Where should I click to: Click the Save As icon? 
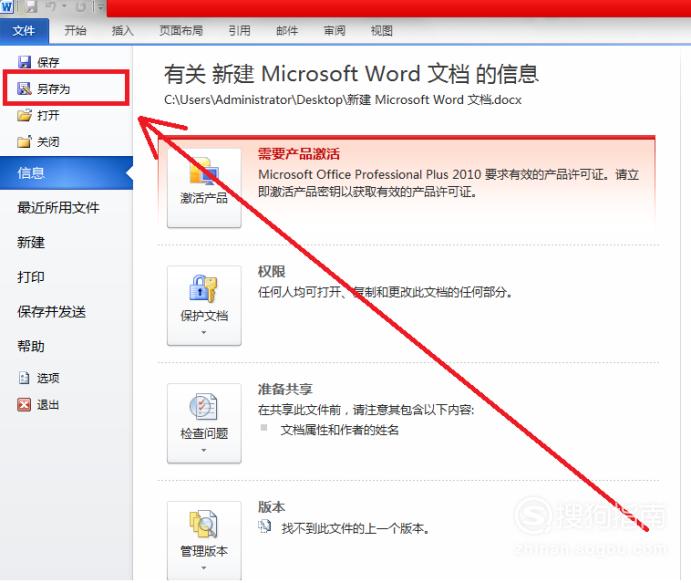pos(24,89)
